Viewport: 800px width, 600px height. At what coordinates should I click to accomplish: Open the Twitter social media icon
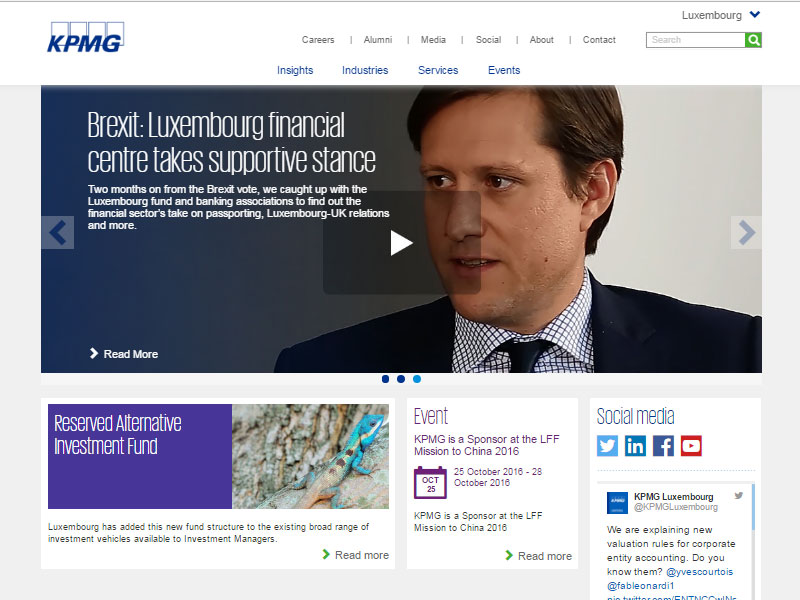(x=607, y=446)
